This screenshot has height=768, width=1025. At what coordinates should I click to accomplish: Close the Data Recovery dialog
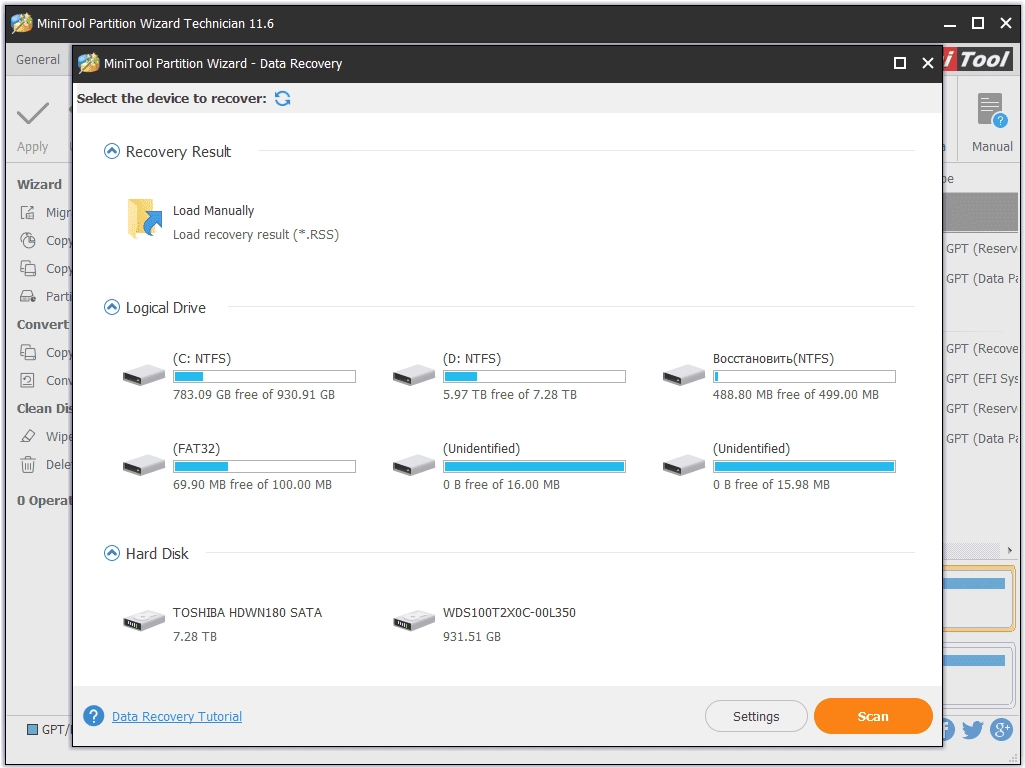[x=928, y=63]
